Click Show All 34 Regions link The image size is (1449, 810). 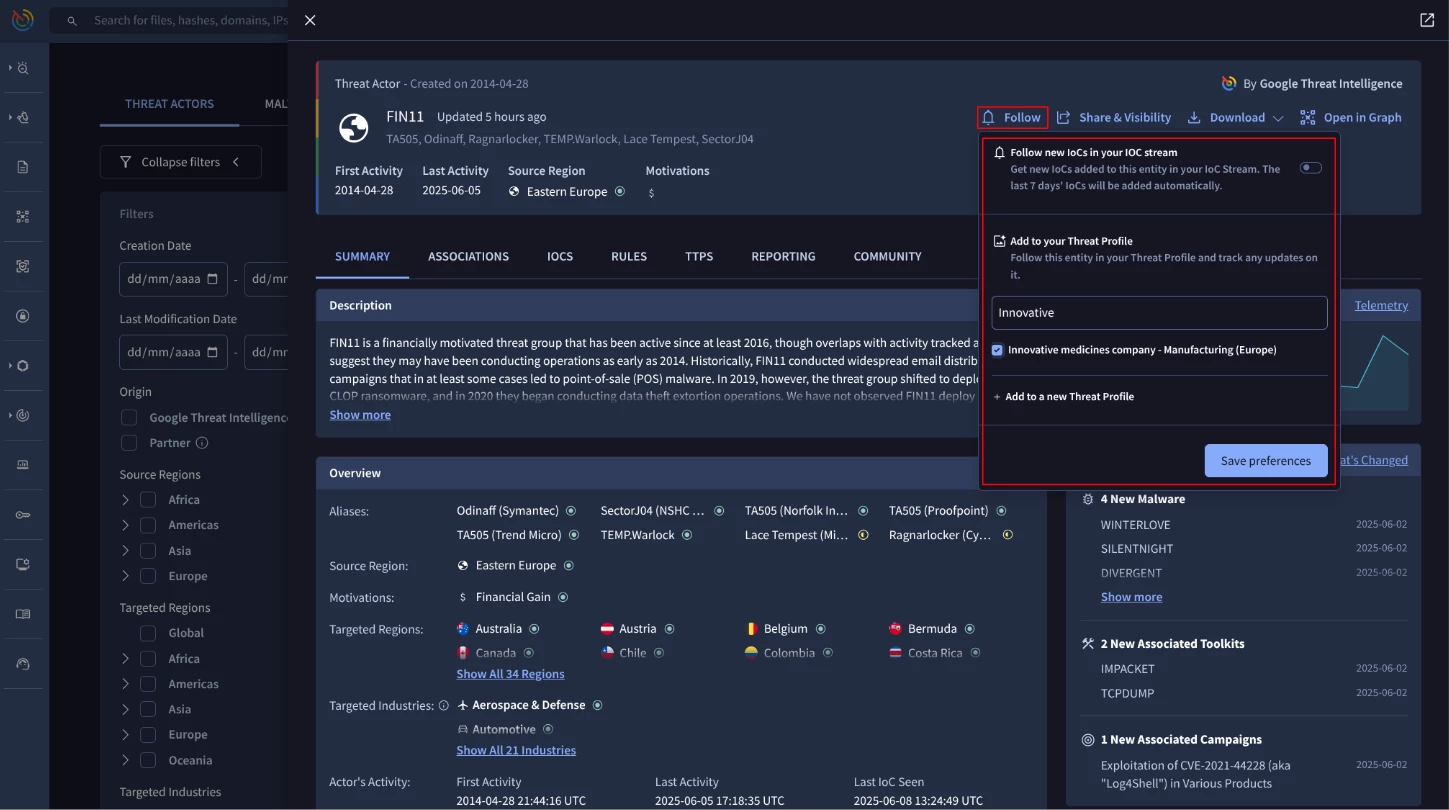(x=510, y=674)
